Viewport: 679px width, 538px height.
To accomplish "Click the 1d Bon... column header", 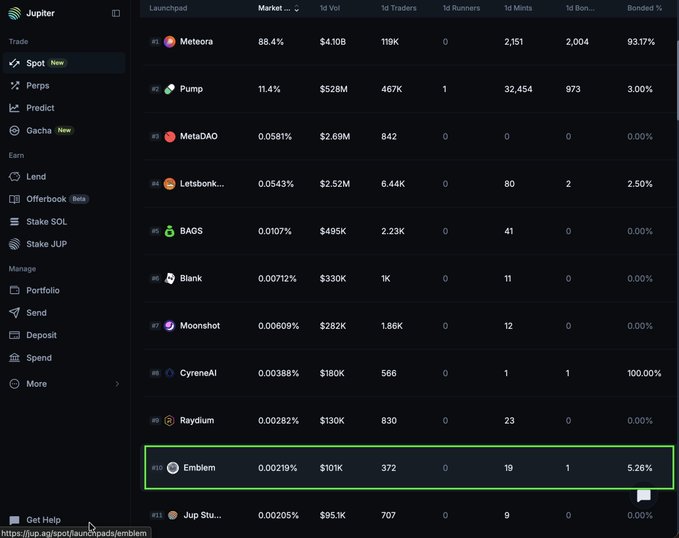I will (580, 8).
